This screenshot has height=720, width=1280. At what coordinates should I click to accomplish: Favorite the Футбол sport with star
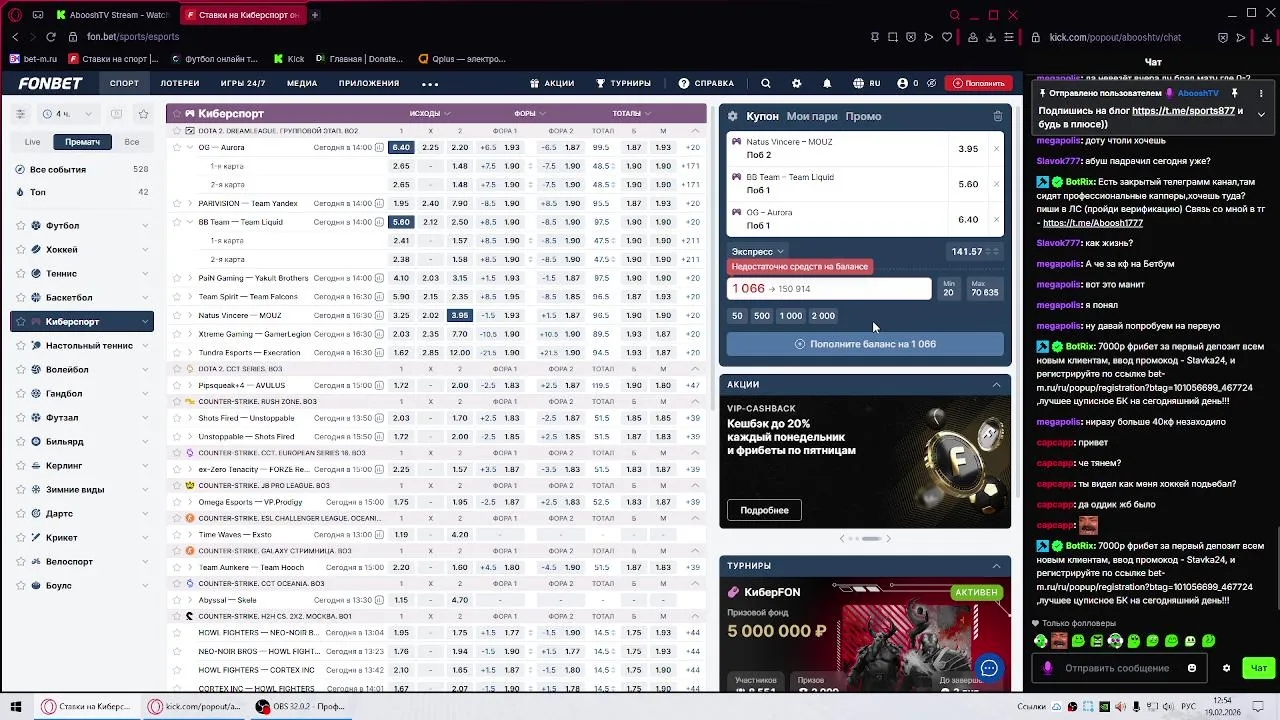click(x=20, y=226)
